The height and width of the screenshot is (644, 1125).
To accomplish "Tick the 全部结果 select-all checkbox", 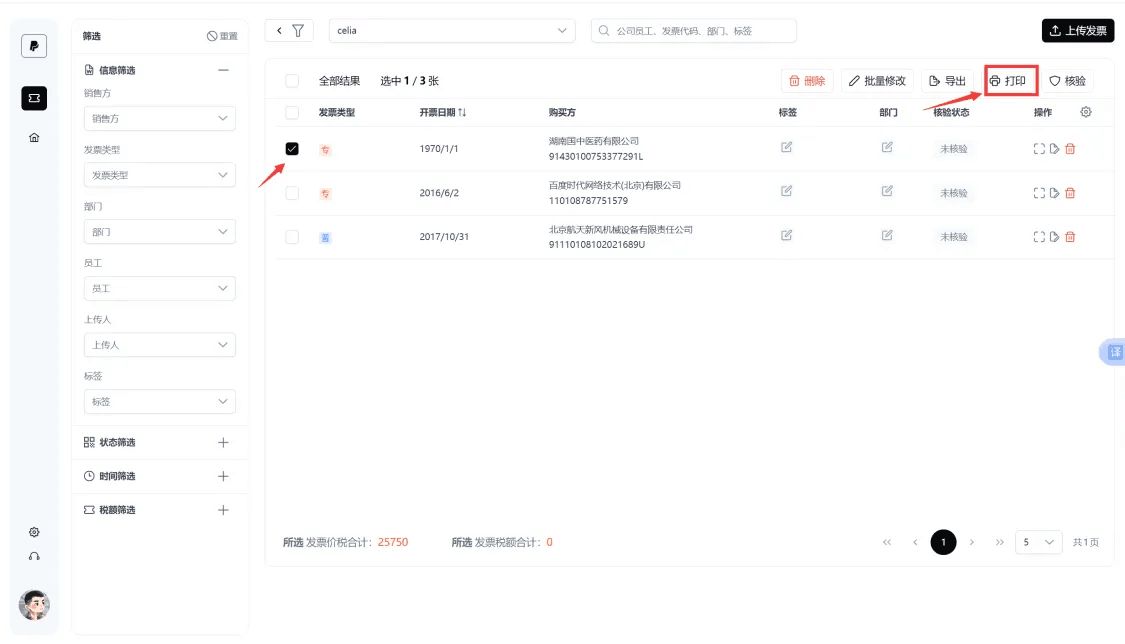I will [292, 80].
